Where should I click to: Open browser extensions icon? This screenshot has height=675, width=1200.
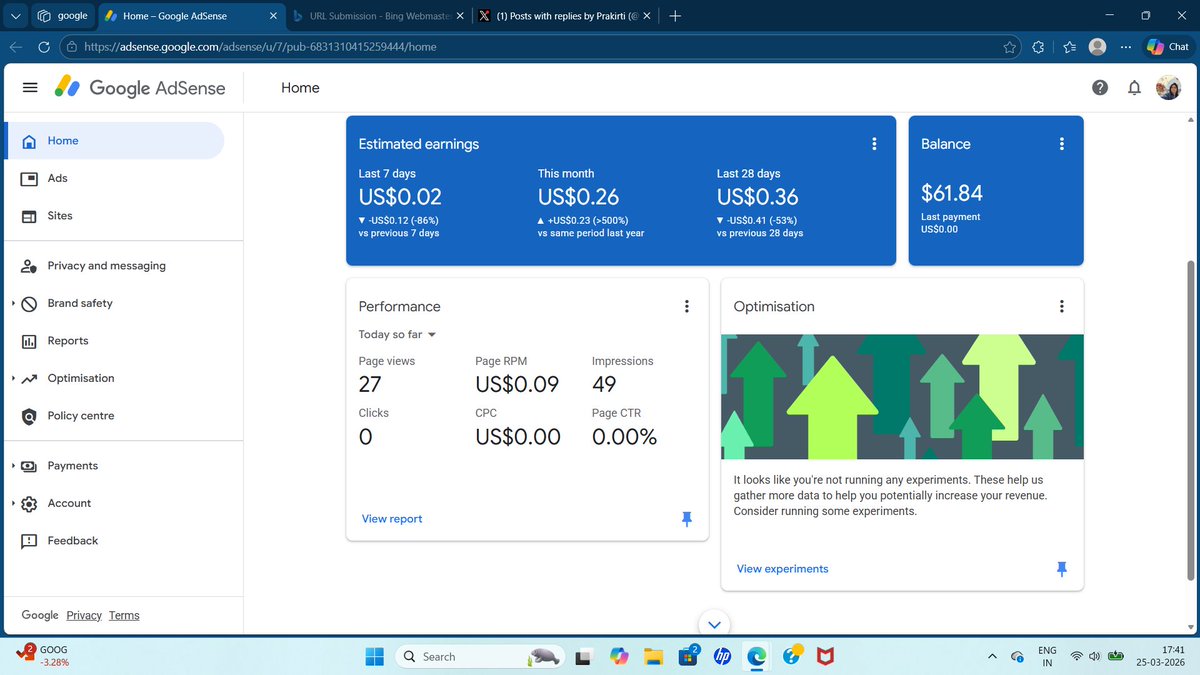pos(1038,47)
